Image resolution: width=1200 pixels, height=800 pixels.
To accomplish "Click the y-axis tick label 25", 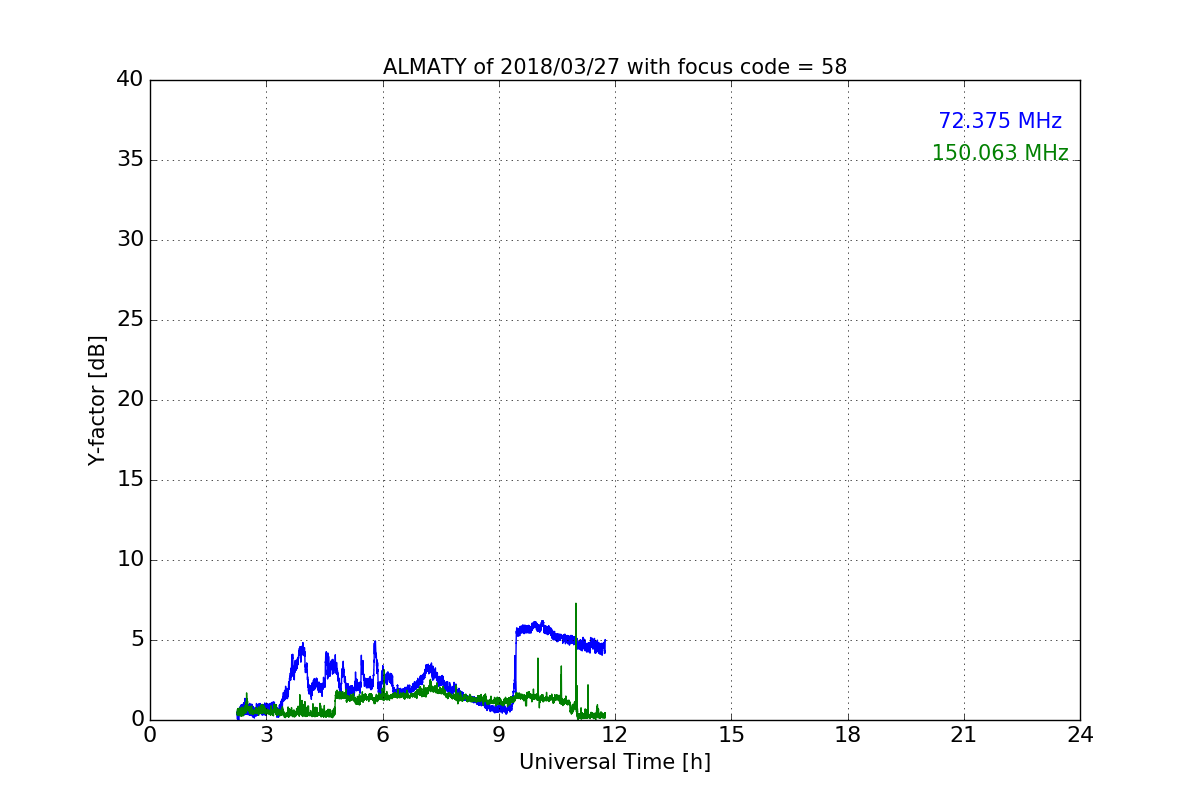I will click(x=130, y=320).
